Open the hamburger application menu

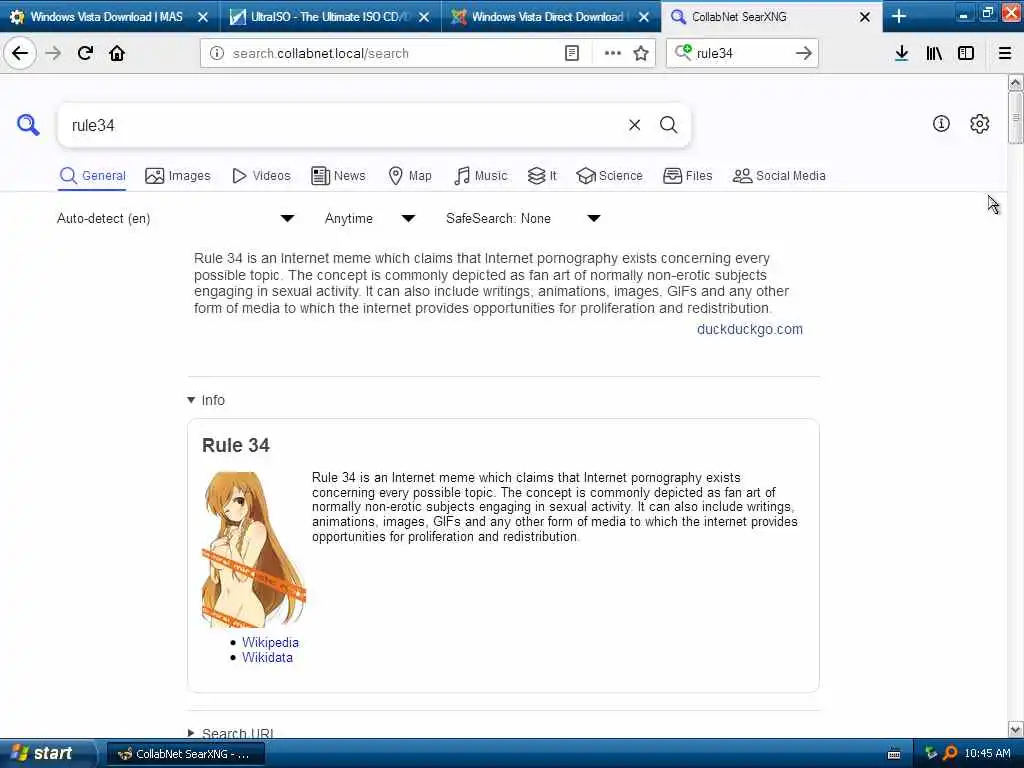(x=1004, y=53)
